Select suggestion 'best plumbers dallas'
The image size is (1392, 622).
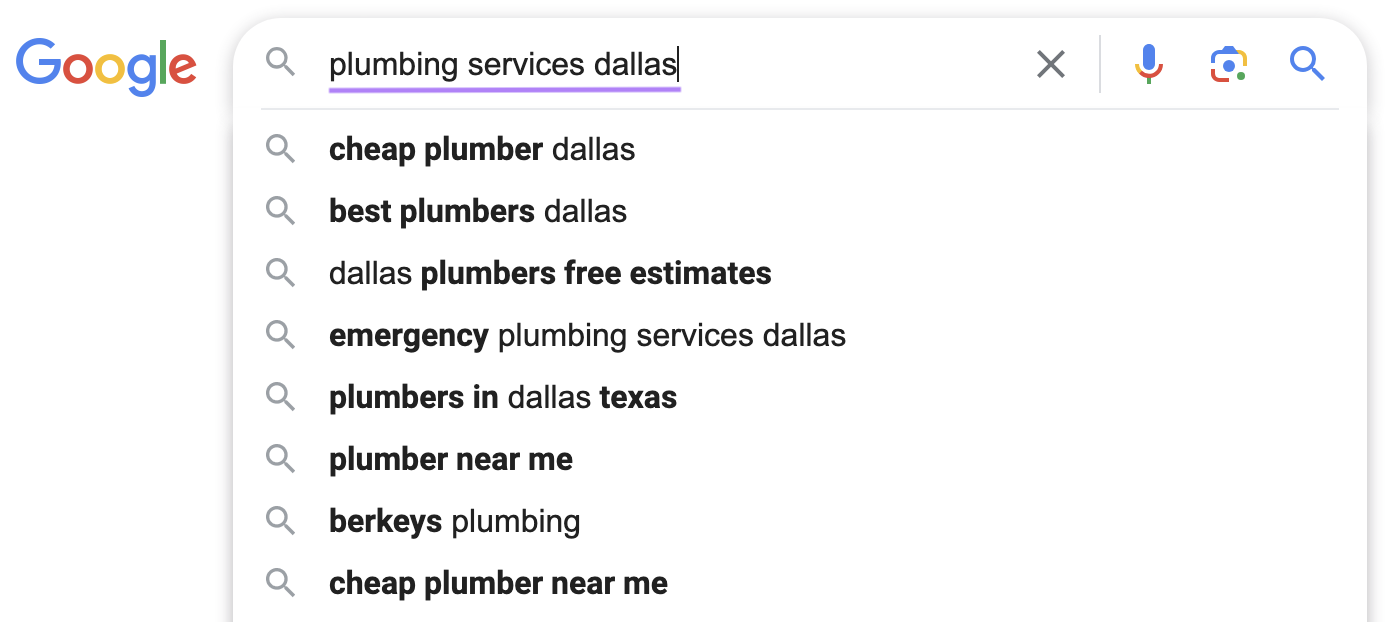(477, 211)
